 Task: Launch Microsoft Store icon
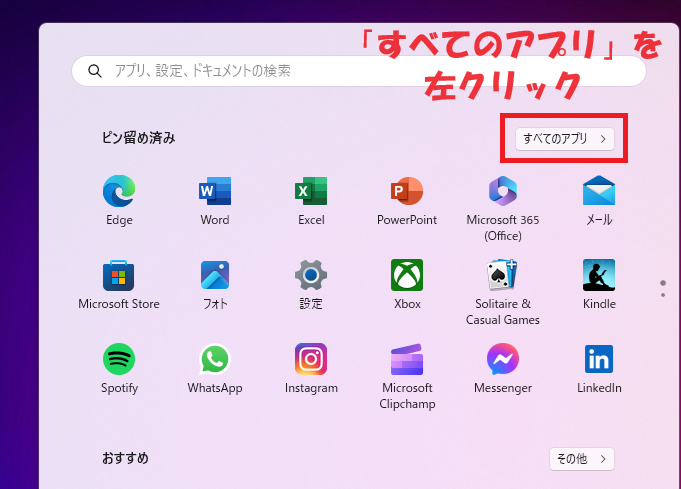pyautogui.click(x=119, y=275)
